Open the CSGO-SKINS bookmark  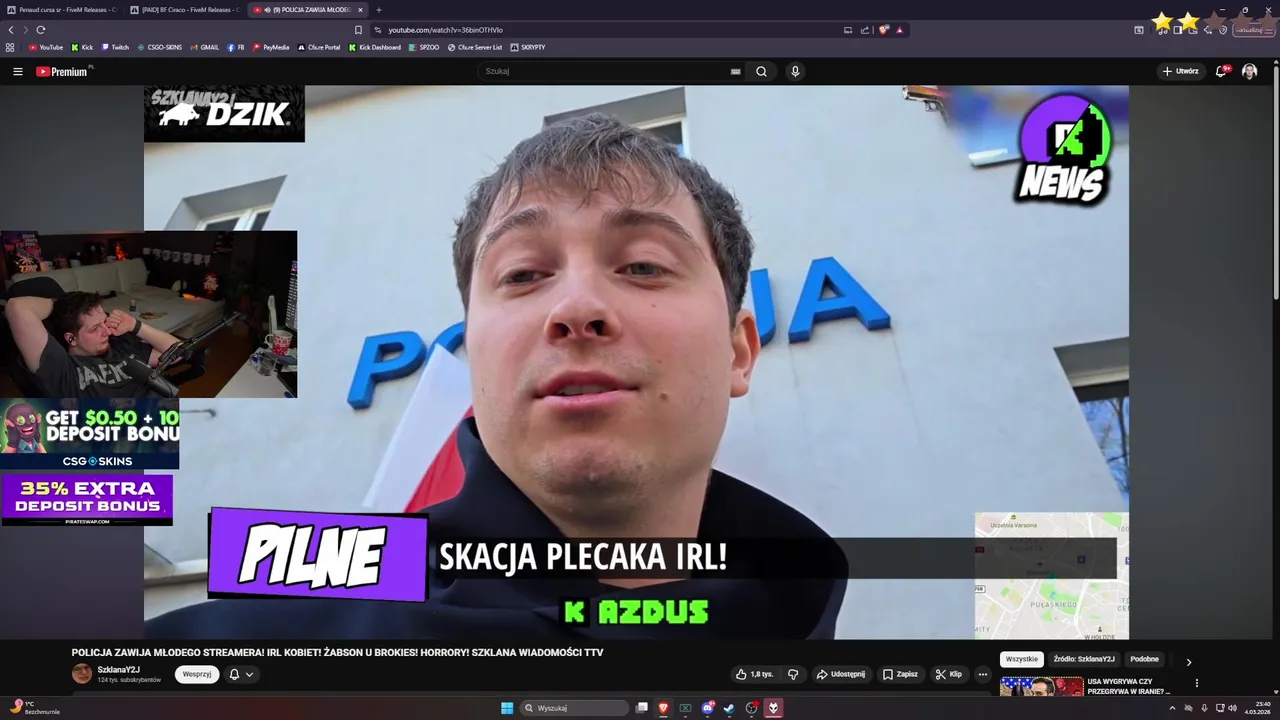[x=160, y=47]
